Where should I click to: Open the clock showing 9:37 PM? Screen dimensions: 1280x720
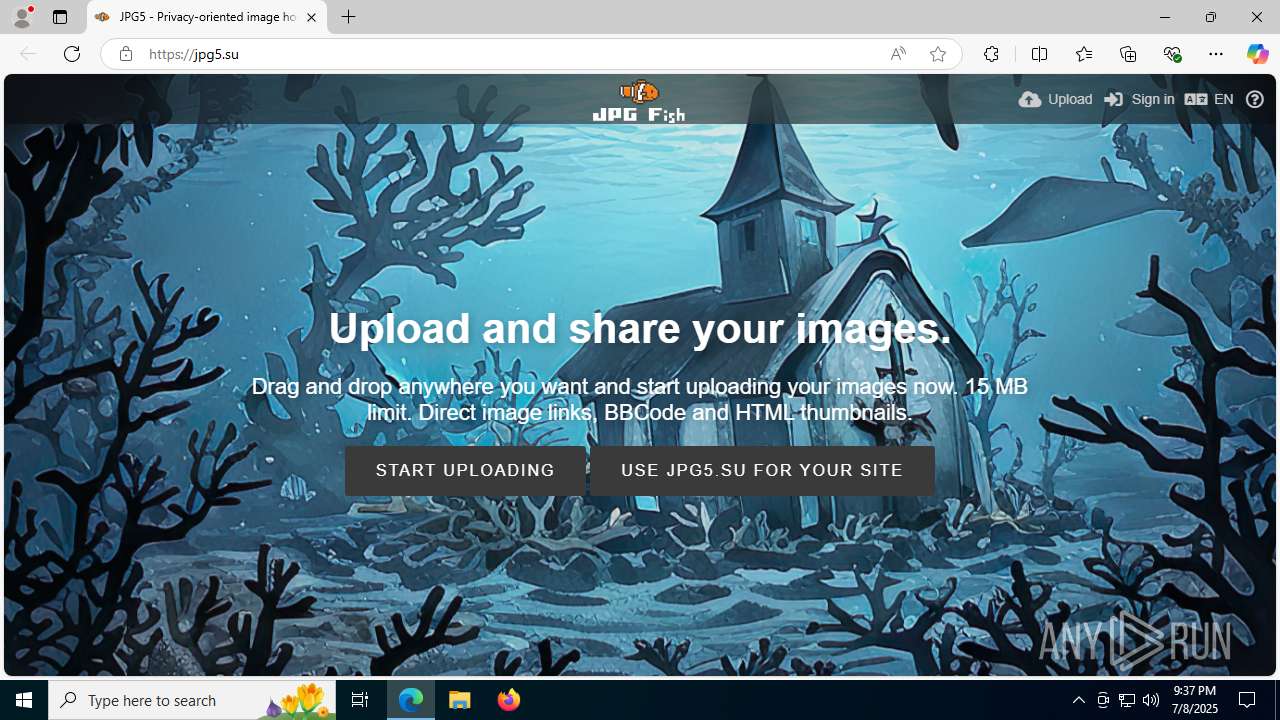coord(1195,700)
